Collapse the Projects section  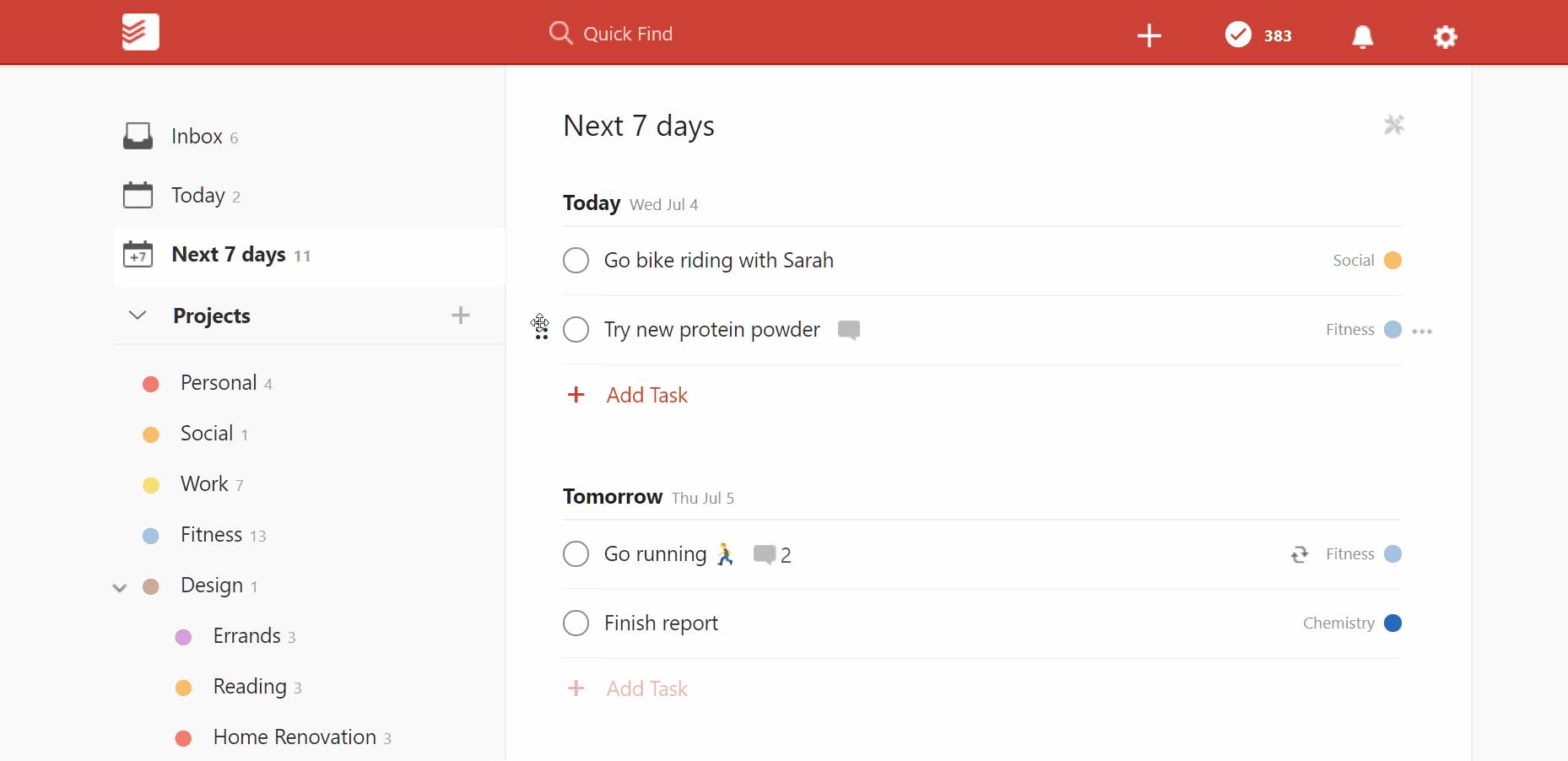[x=138, y=316]
